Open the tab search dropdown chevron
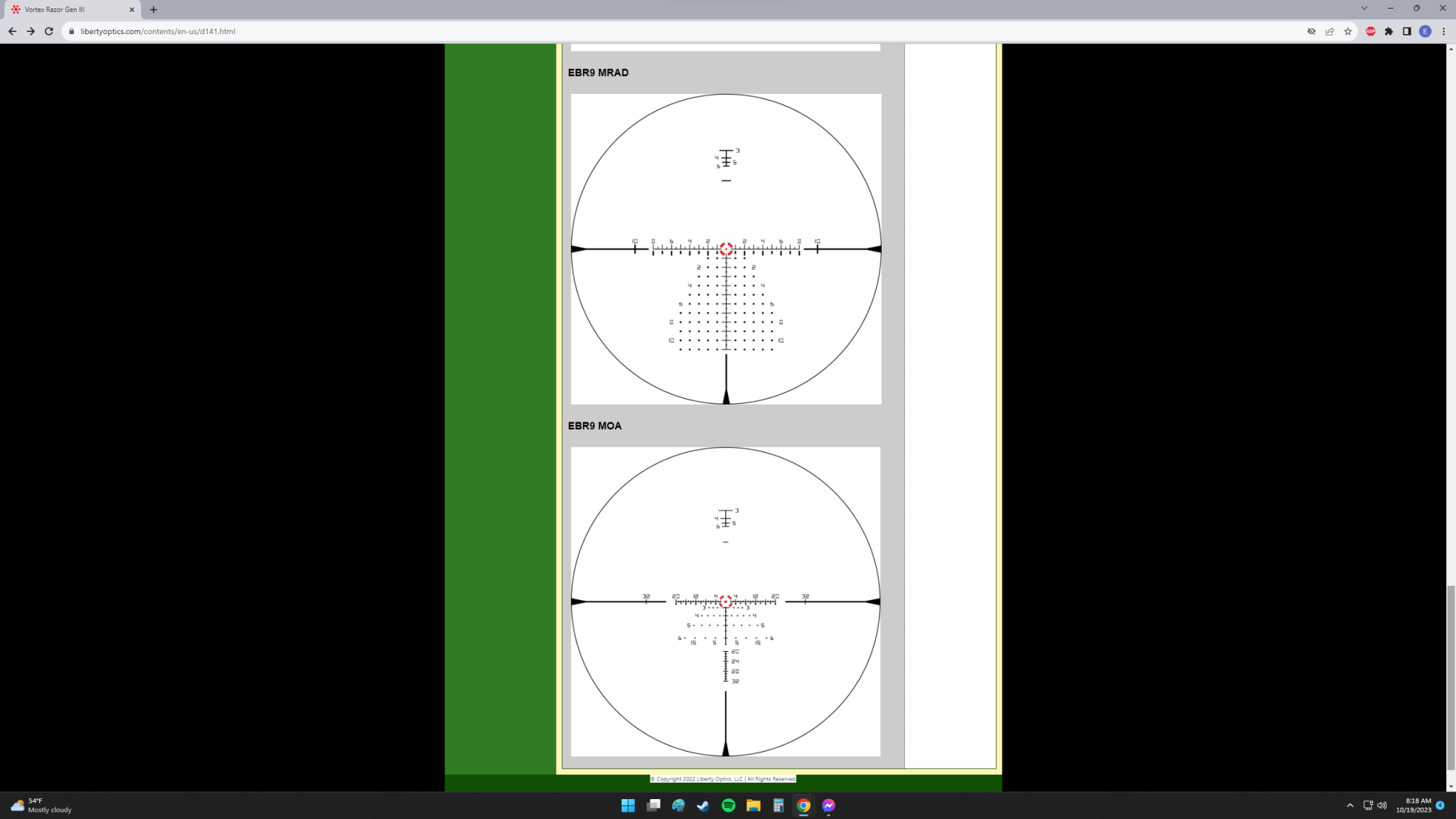This screenshot has height=819, width=1456. [1364, 9]
